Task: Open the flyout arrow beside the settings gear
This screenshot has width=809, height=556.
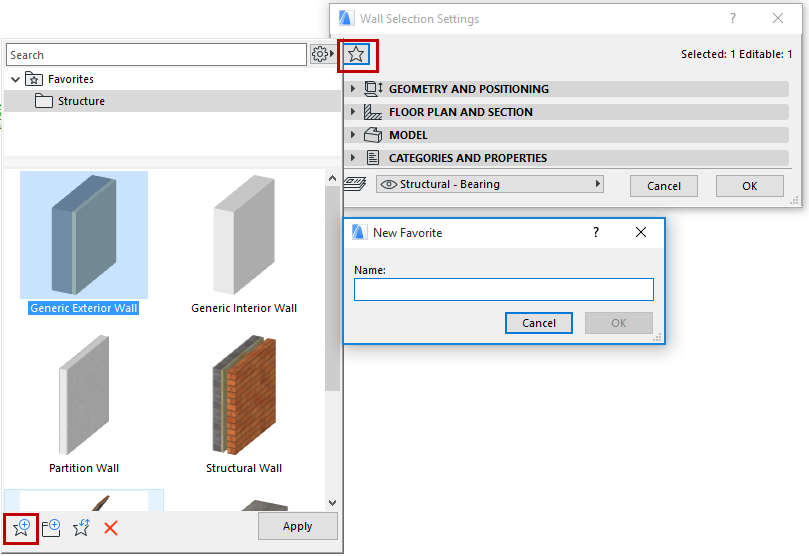Action: click(x=332, y=54)
